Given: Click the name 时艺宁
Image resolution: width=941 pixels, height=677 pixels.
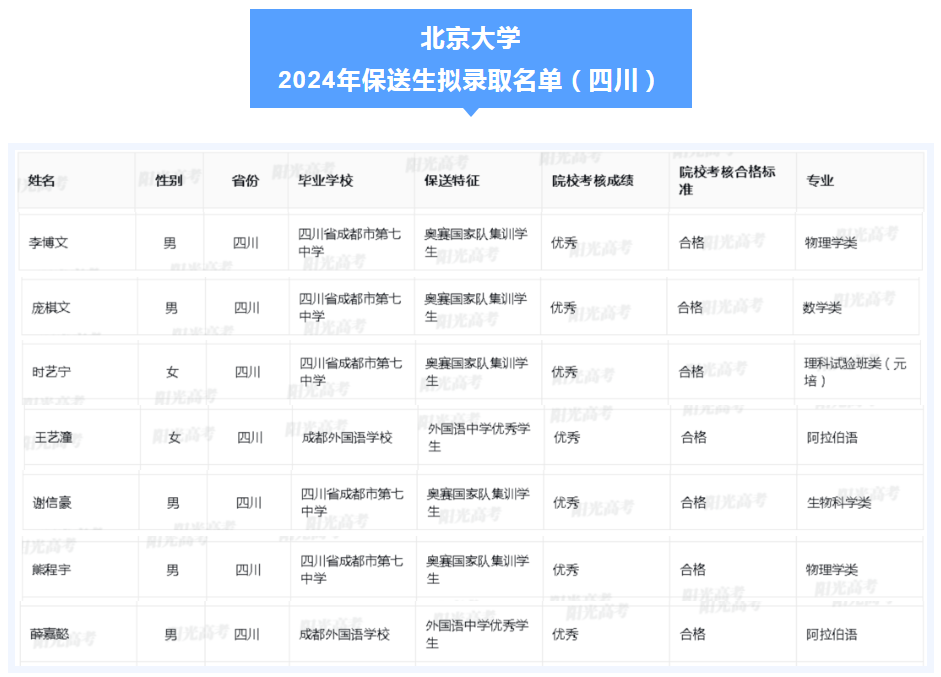Looking at the screenshot, I should click(x=52, y=372).
